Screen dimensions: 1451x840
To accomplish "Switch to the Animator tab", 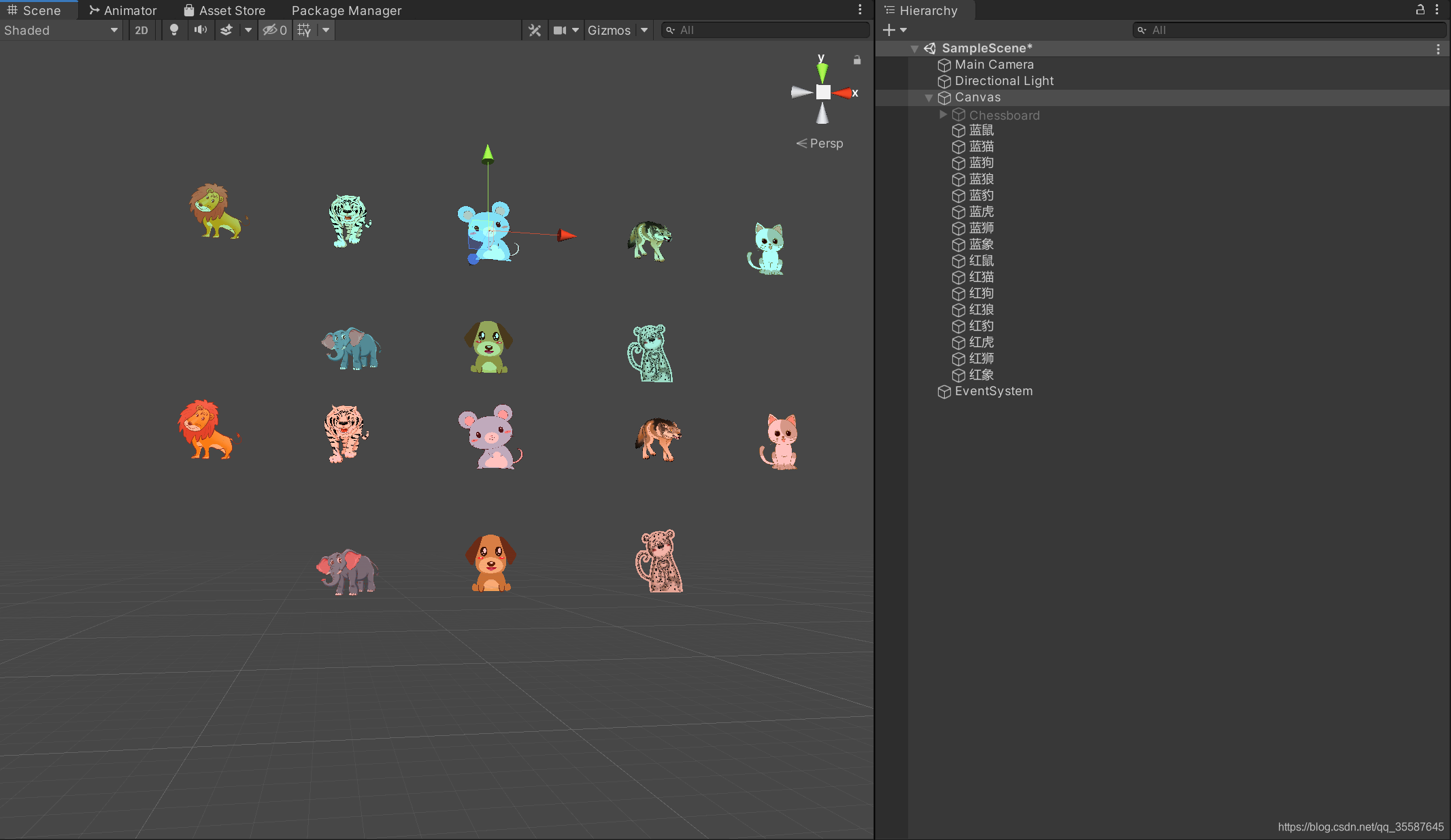I will (123, 10).
